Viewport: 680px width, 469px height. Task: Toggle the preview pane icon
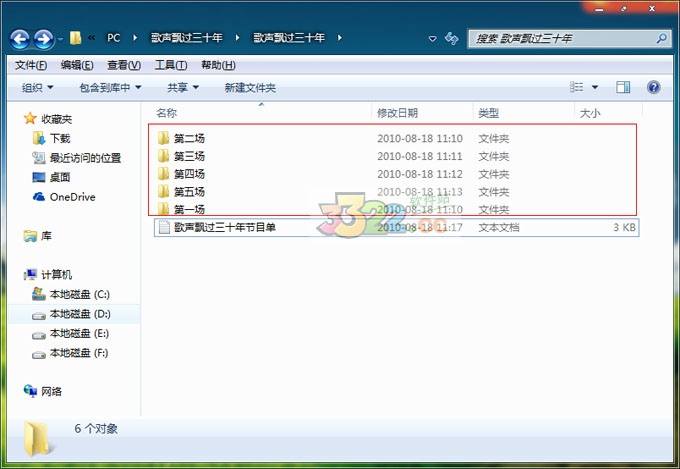pos(623,87)
